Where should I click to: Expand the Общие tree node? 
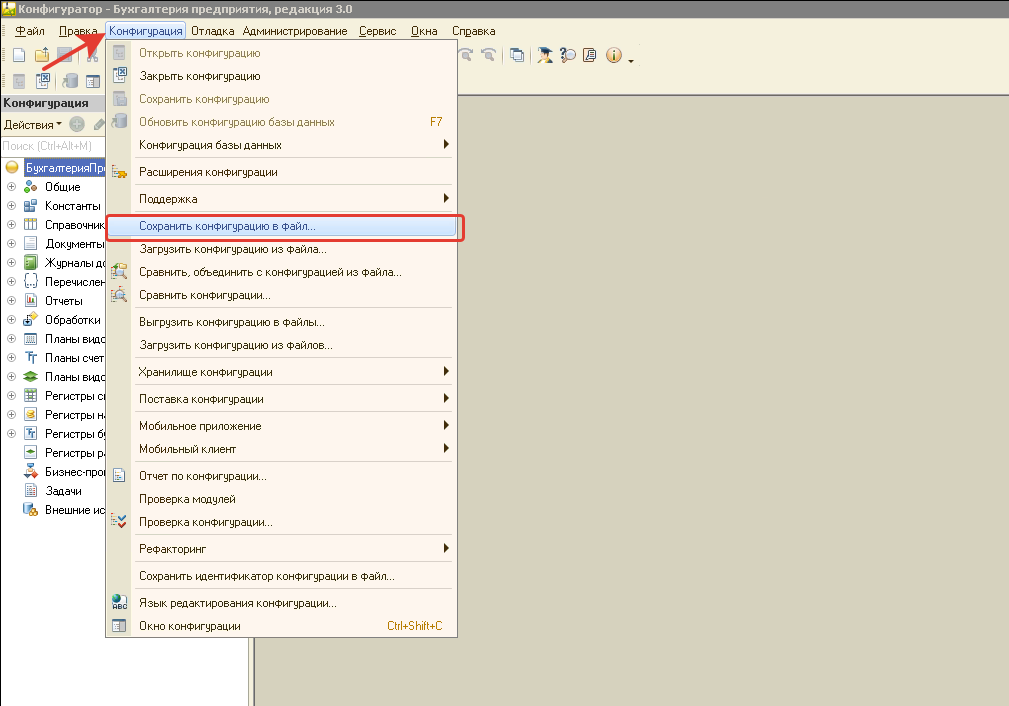(11, 187)
